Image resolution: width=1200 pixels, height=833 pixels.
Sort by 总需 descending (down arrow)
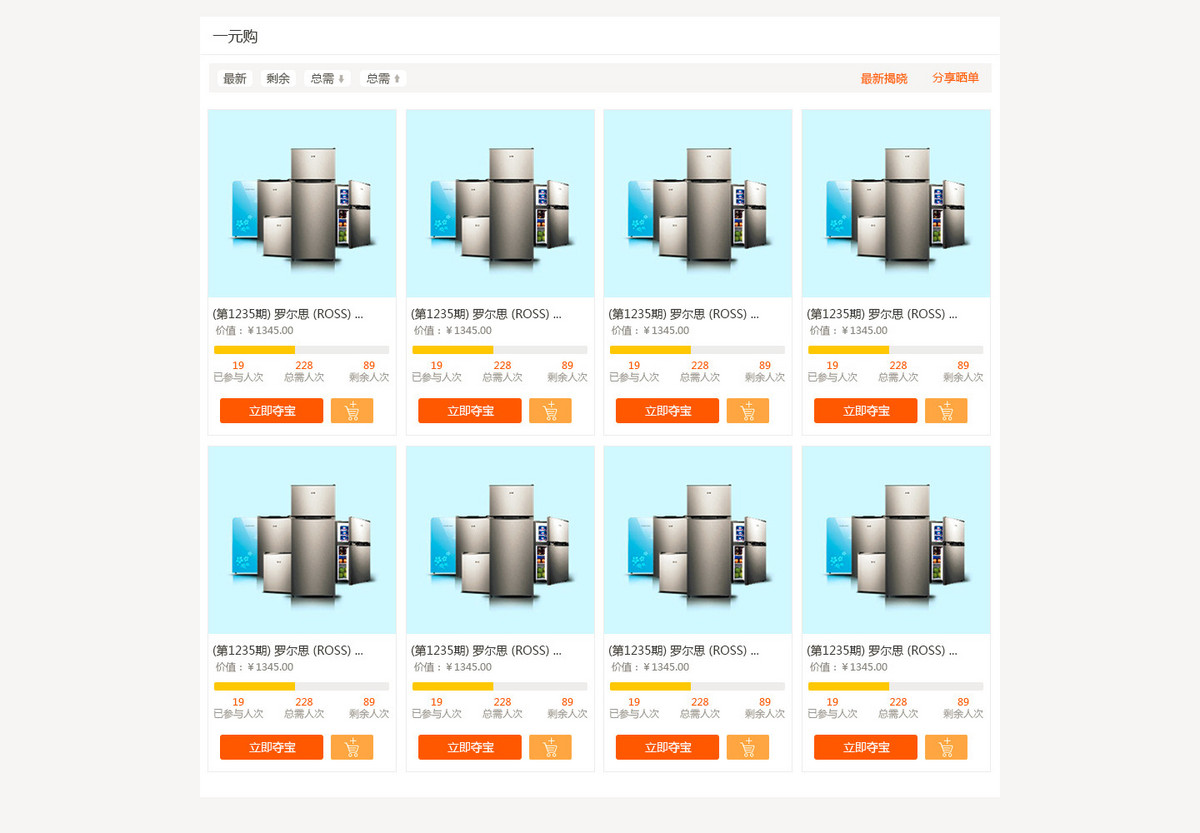(x=327, y=79)
